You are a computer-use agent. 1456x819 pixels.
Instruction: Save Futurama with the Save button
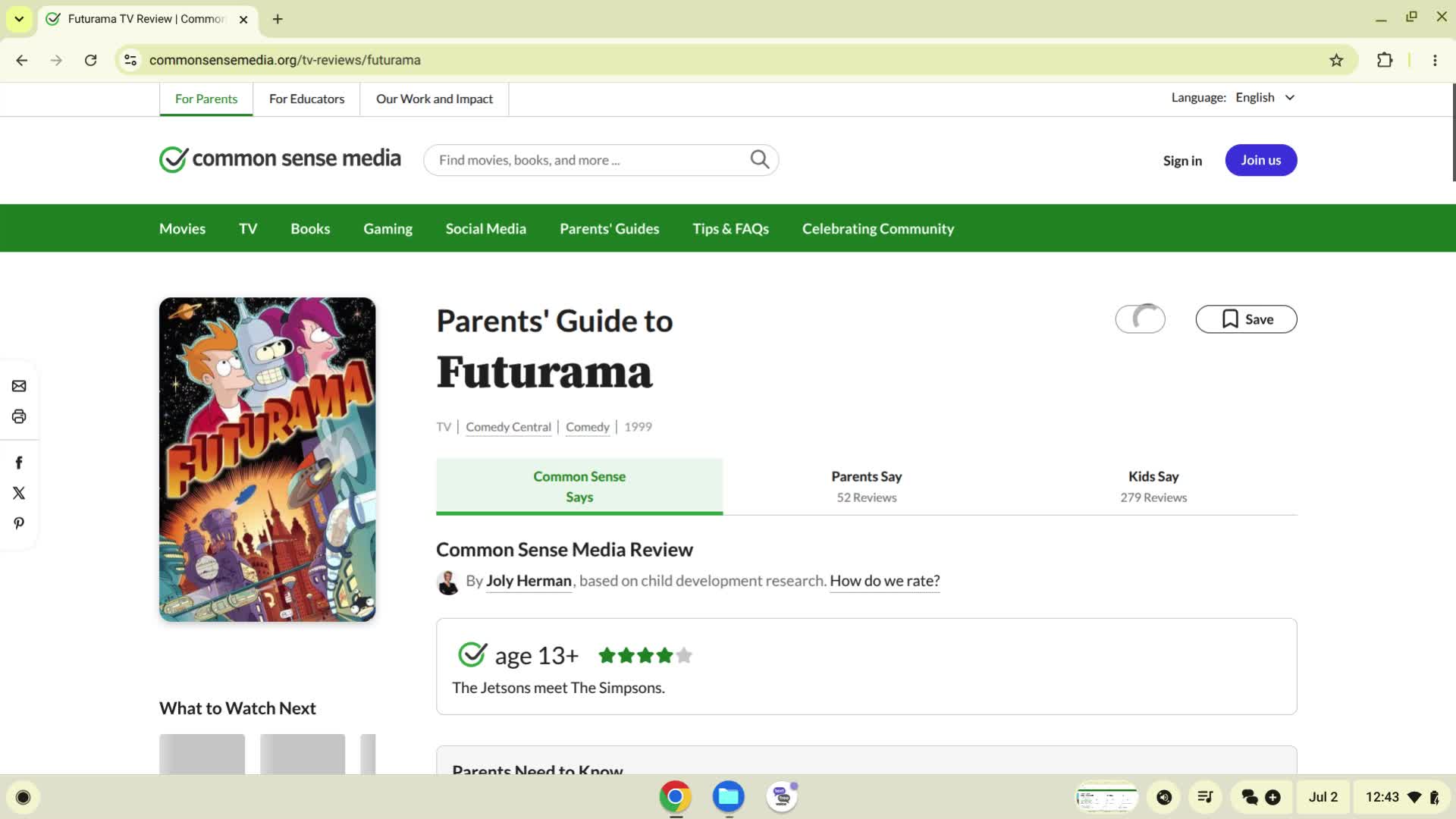(x=1246, y=319)
